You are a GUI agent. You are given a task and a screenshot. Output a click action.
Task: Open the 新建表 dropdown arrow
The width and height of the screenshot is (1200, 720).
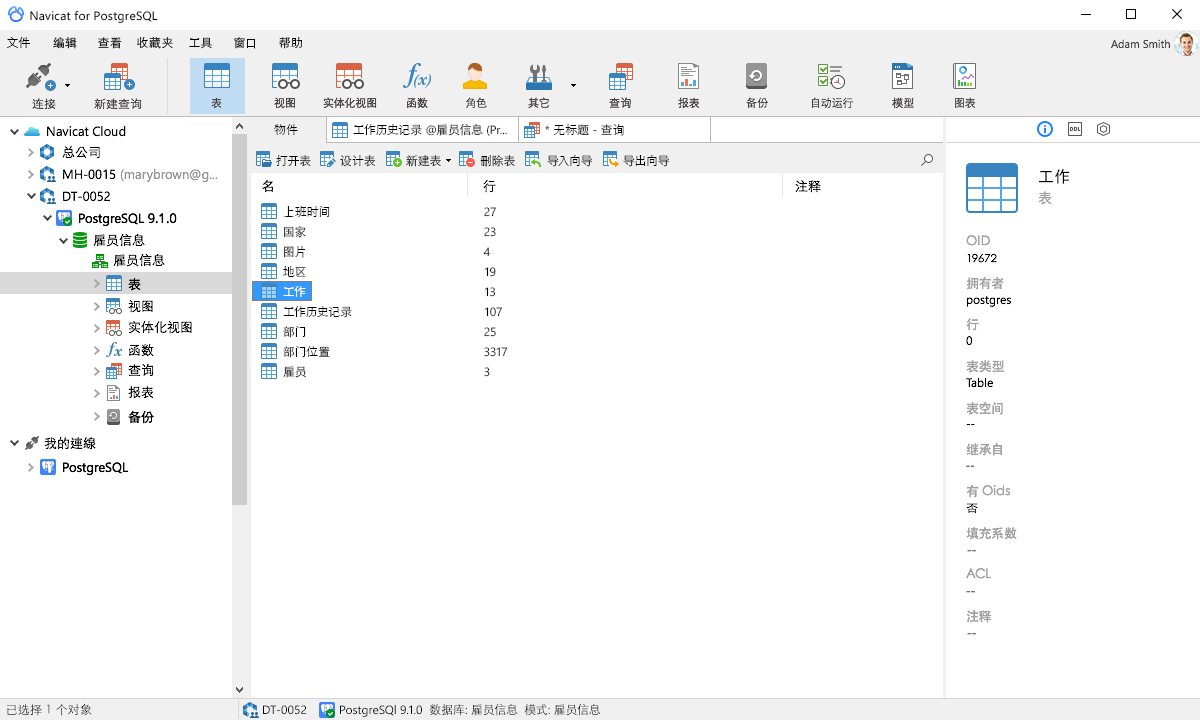click(448, 161)
